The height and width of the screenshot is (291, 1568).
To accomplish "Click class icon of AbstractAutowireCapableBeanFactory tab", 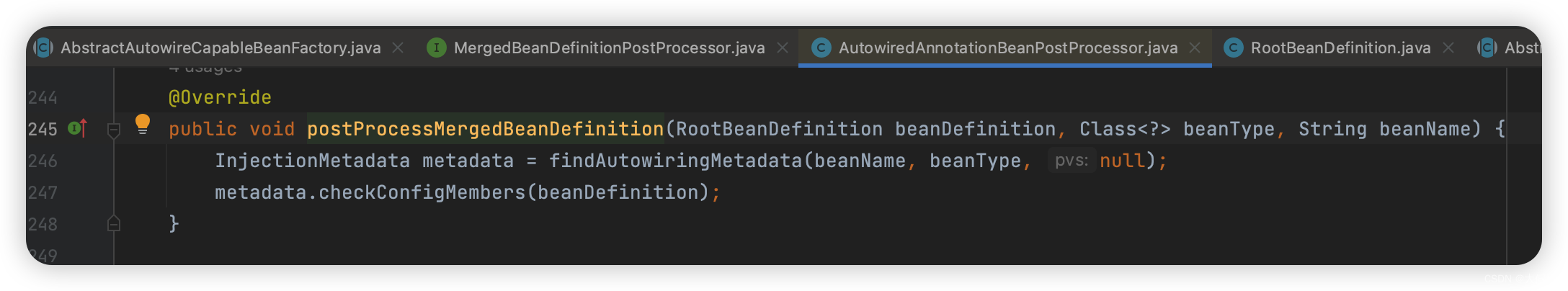I will point(43,48).
